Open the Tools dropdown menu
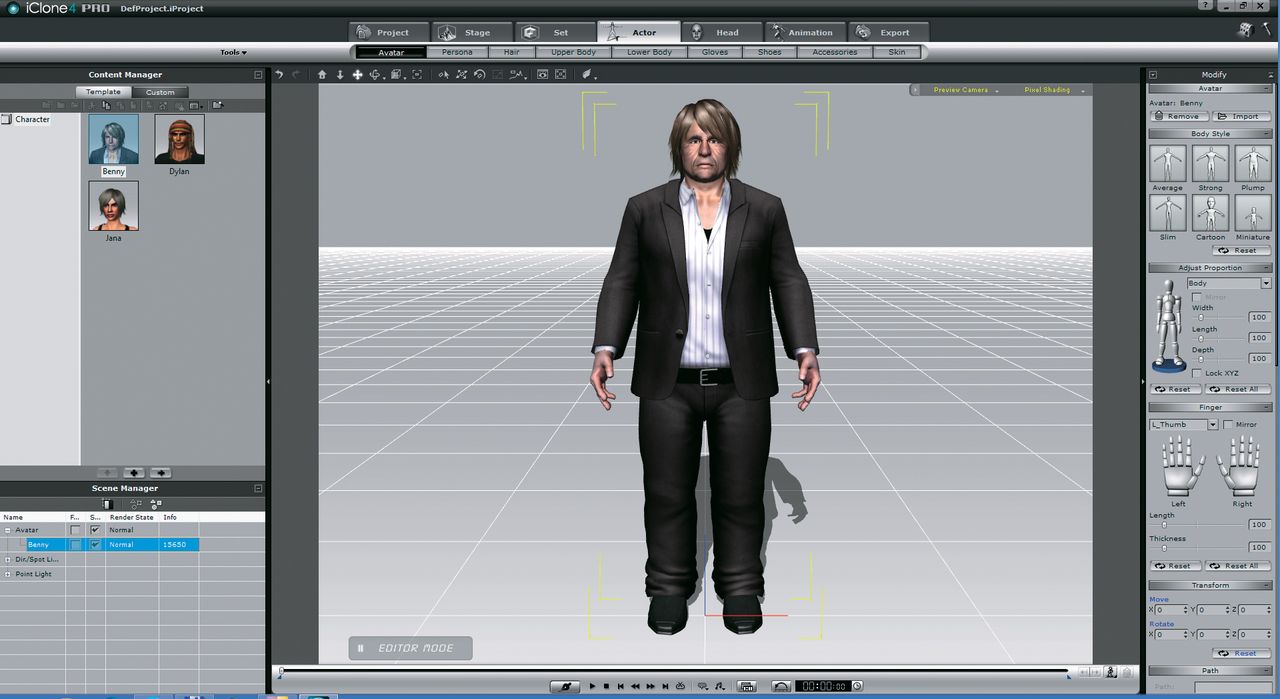Image resolution: width=1280 pixels, height=699 pixels. pyautogui.click(x=233, y=52)
